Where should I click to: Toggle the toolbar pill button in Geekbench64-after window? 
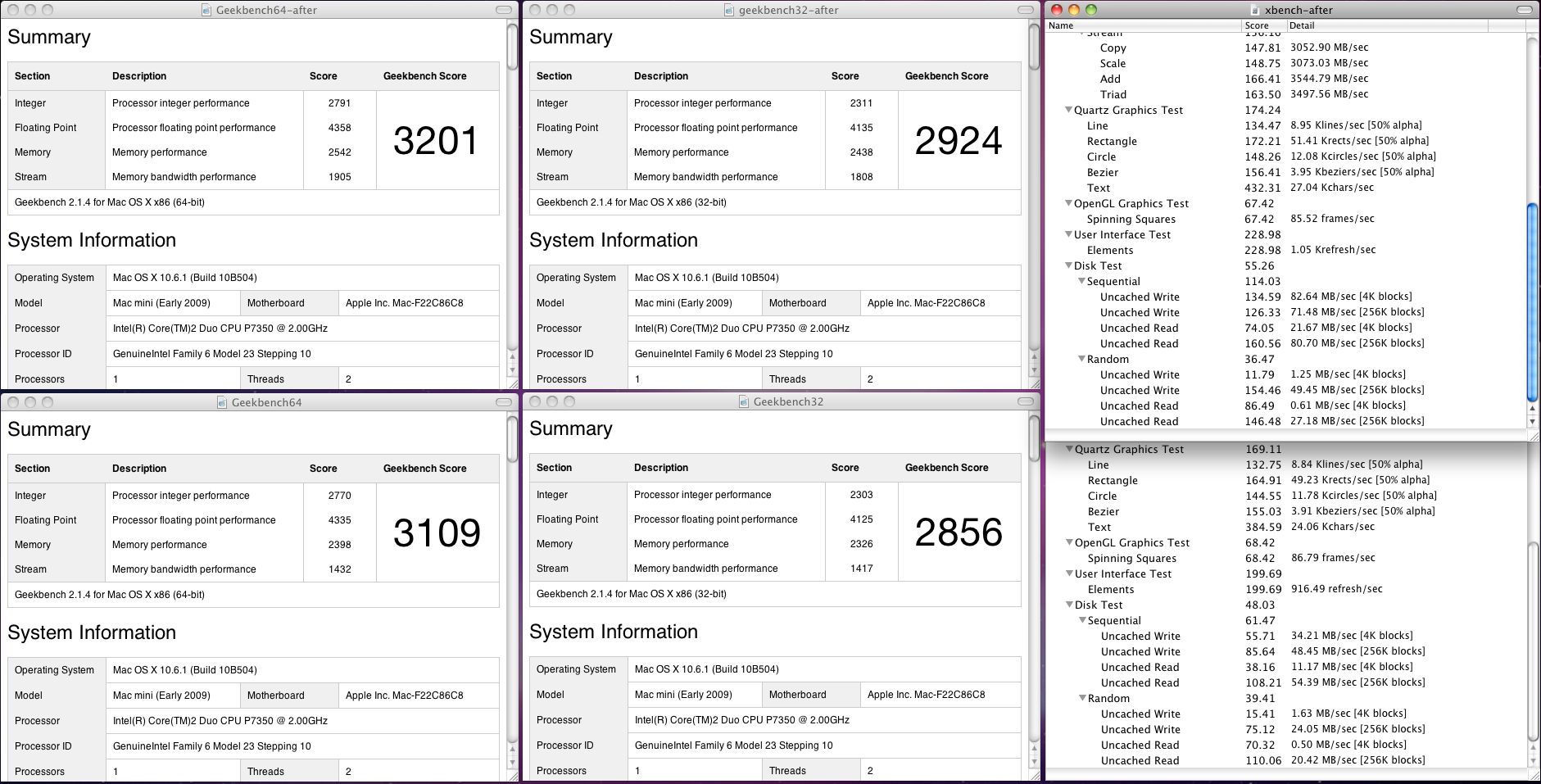click(x=503, y=10)
